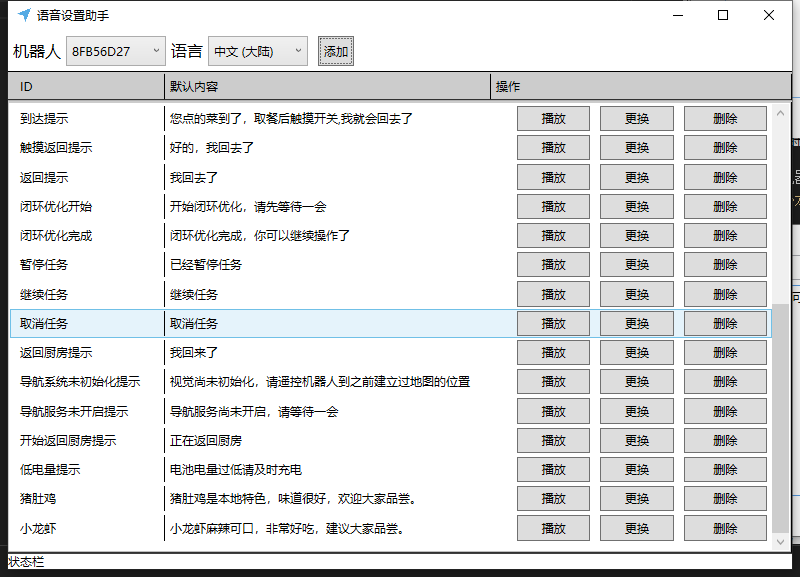Replace the 触摸返回提示 audio with 更换
800x577 pixels.
point(637,147)
